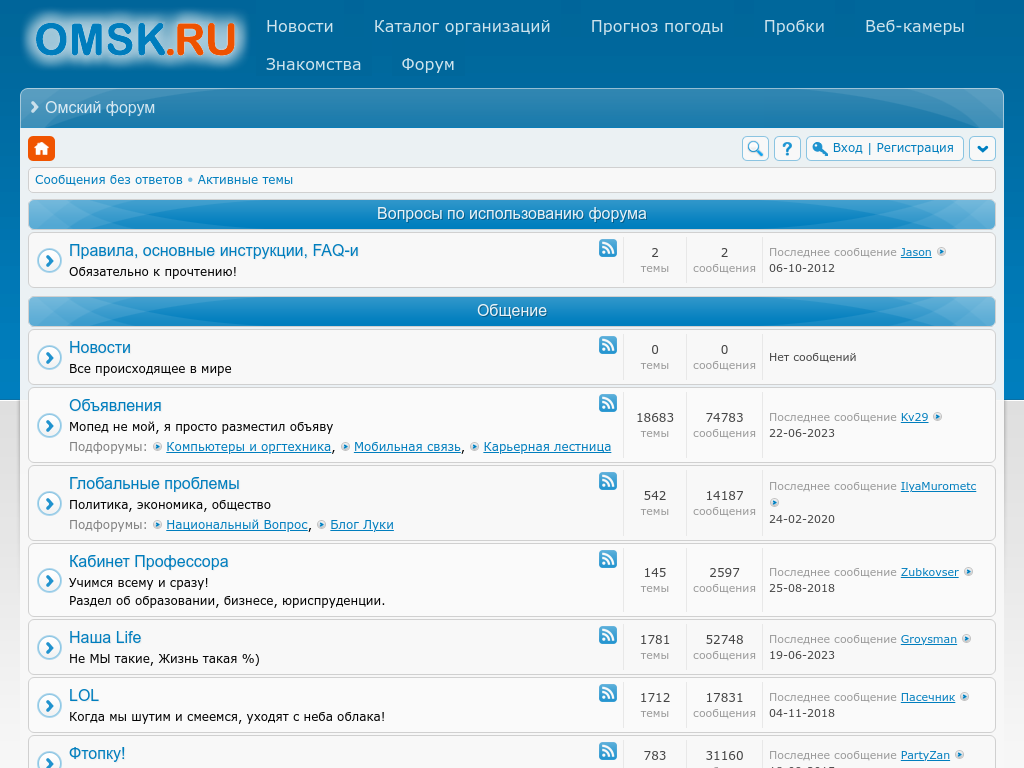Image resolution: width=1024 pixels, height=768 pixels.
Task: Click the orange home icon
Action: 41,149
